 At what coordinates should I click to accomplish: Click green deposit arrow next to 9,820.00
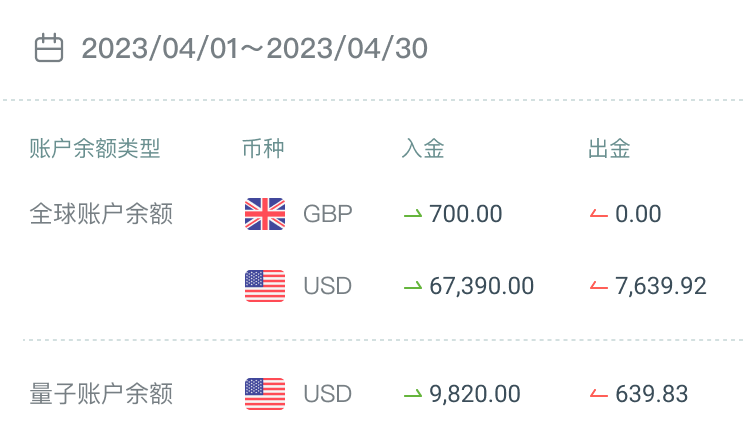(412, 394)
